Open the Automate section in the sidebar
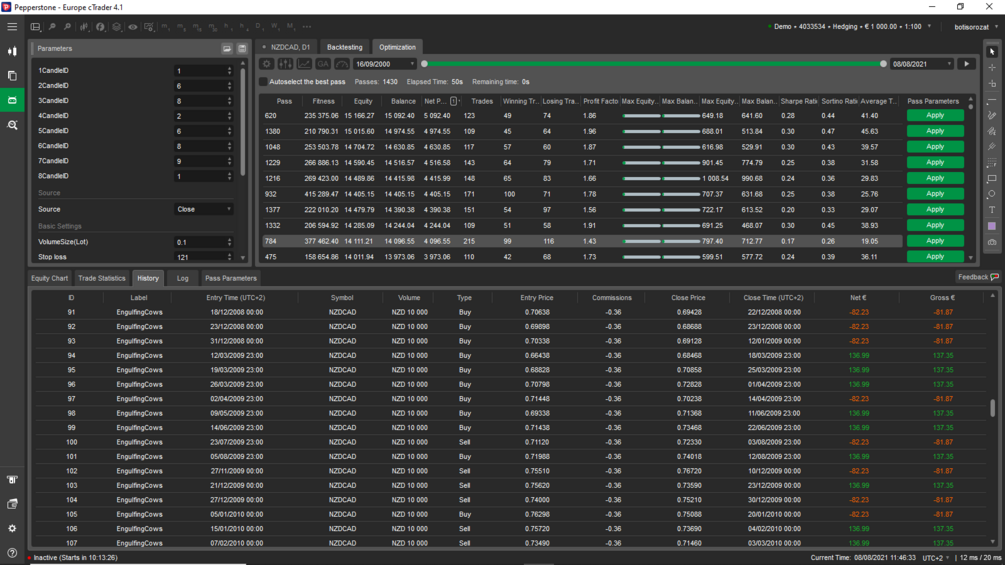Screen dimensions: 1005x565 coord(12,101)
